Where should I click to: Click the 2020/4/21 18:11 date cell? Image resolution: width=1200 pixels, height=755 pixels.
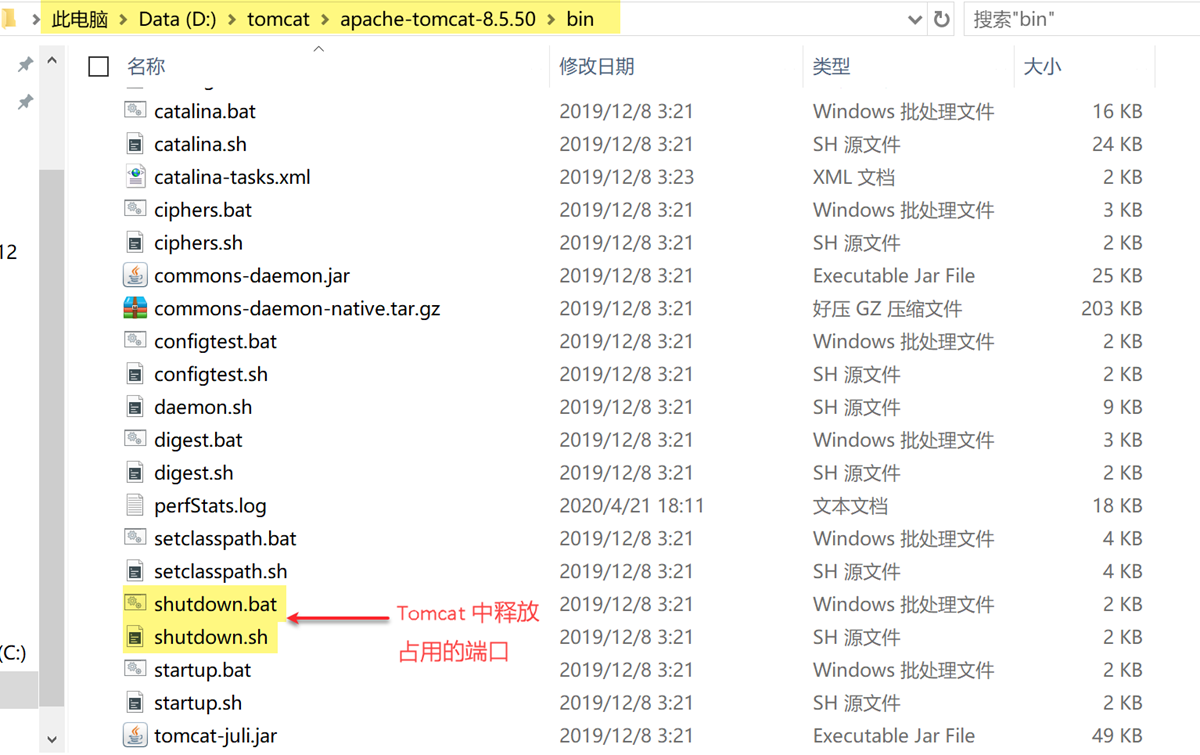pyautogui.click(x=632, y=506)
